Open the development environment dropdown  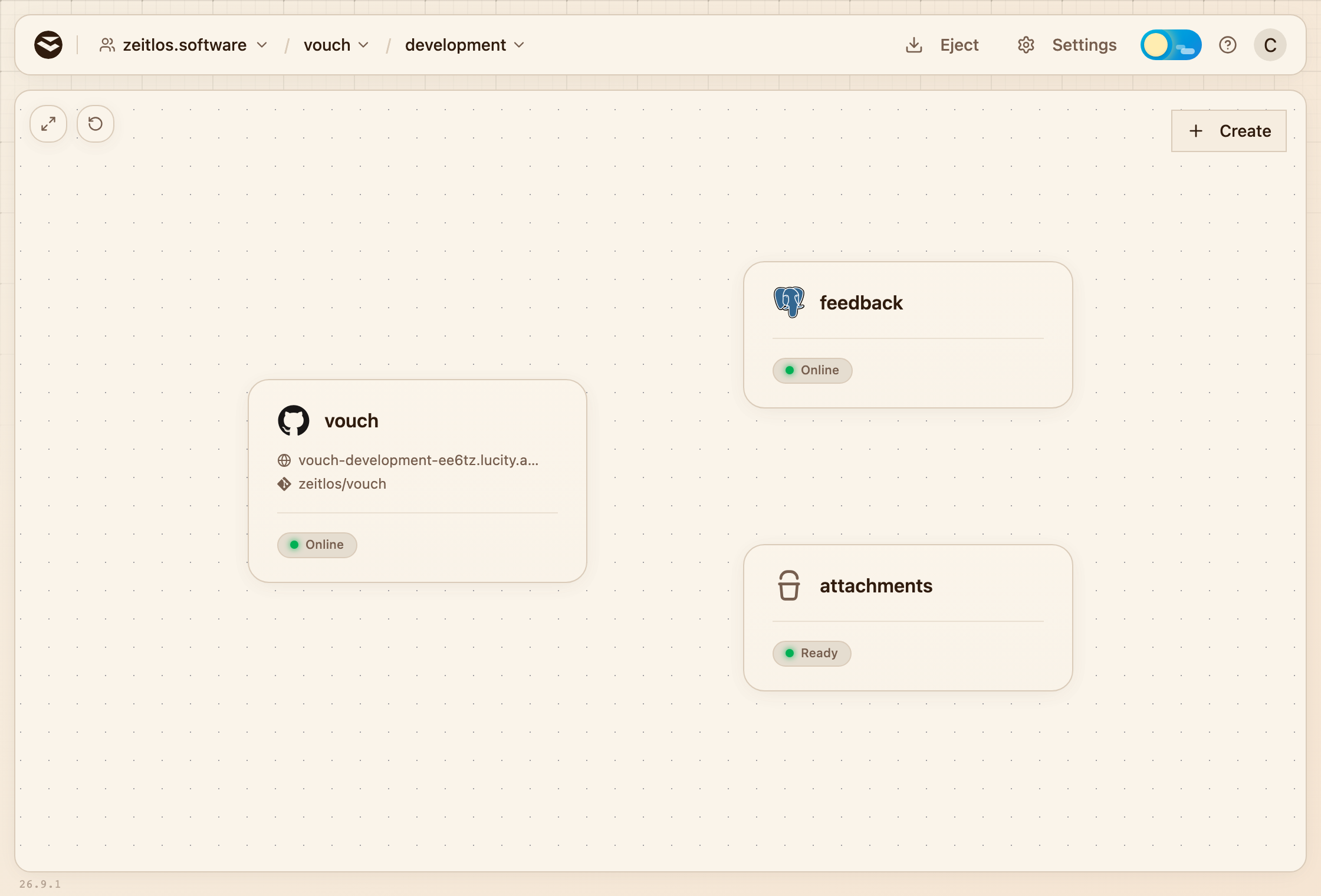(x=464, y=45)
